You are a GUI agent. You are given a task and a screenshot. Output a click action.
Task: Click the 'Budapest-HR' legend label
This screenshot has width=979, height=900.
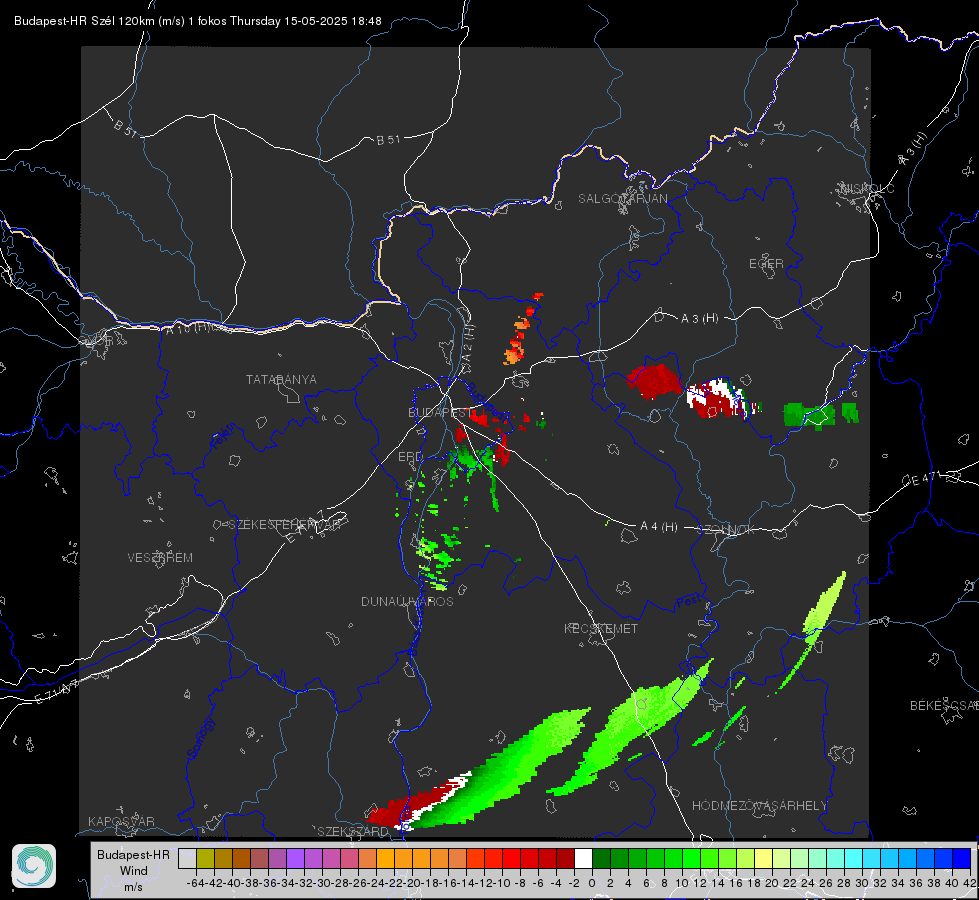point(134,855)
